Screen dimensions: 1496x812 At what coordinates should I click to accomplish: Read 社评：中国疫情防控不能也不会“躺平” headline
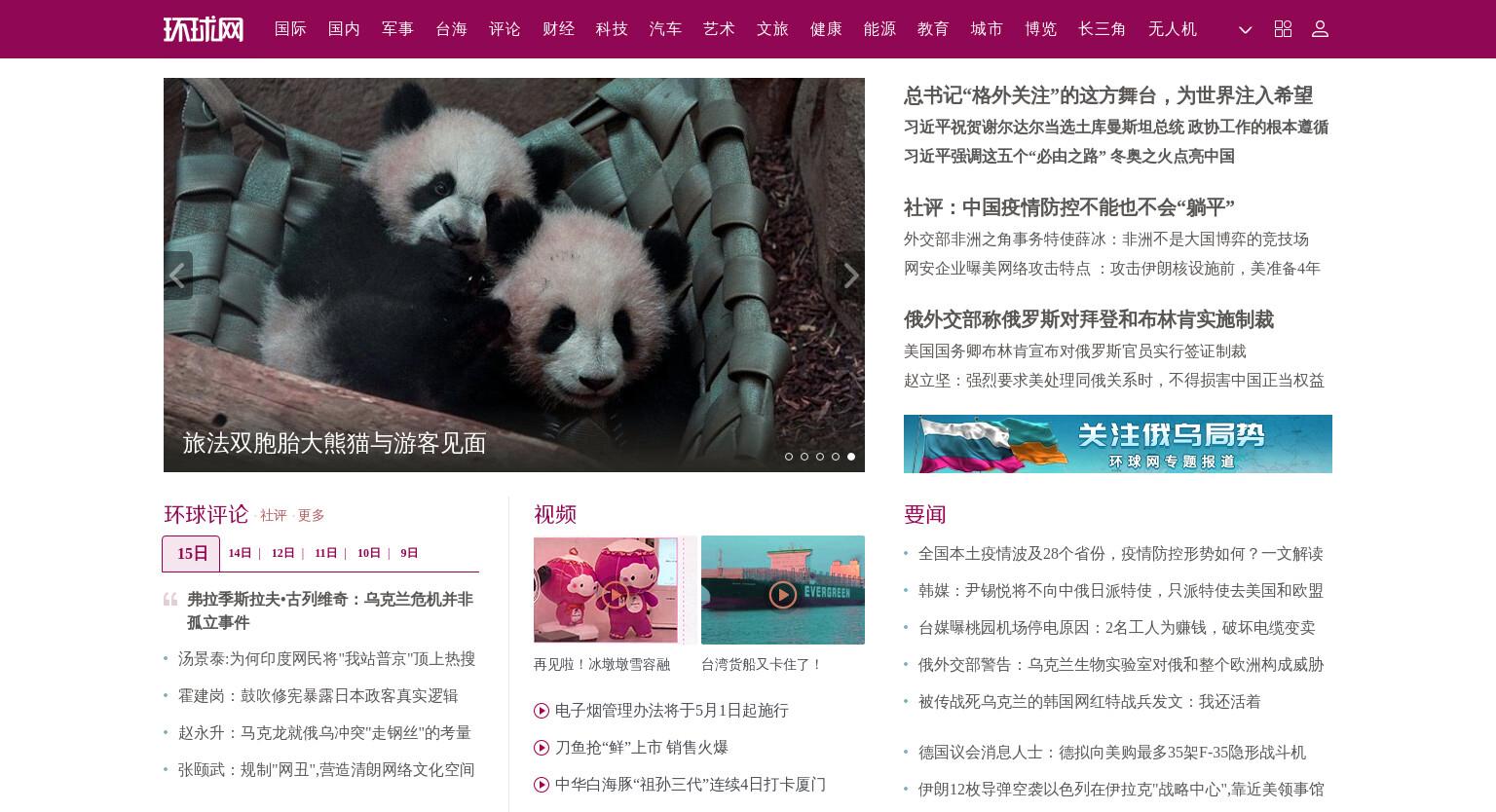click(x=1068, y=207)
